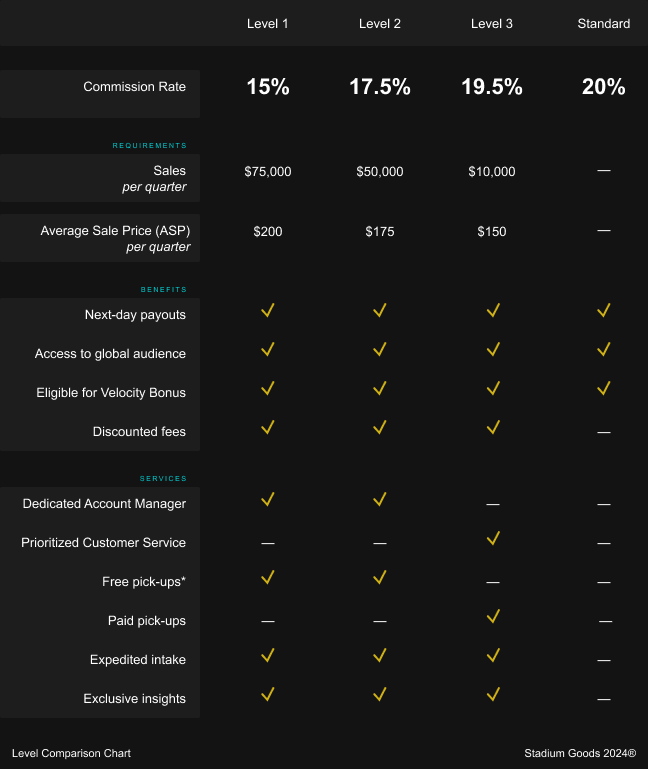Click Level 1 Next-day payouts checkmark
Viewport: 648px width, 769px height.
tap(267, 311)
